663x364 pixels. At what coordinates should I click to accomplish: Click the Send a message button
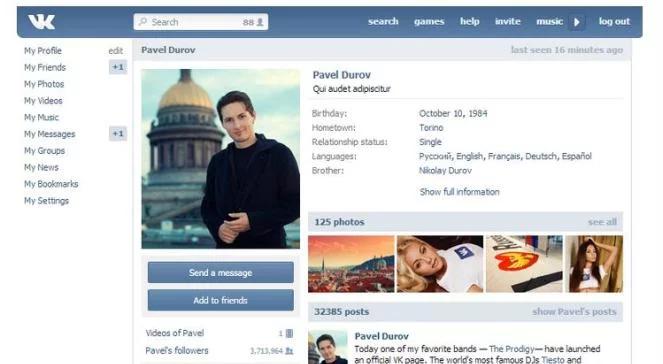221,273
